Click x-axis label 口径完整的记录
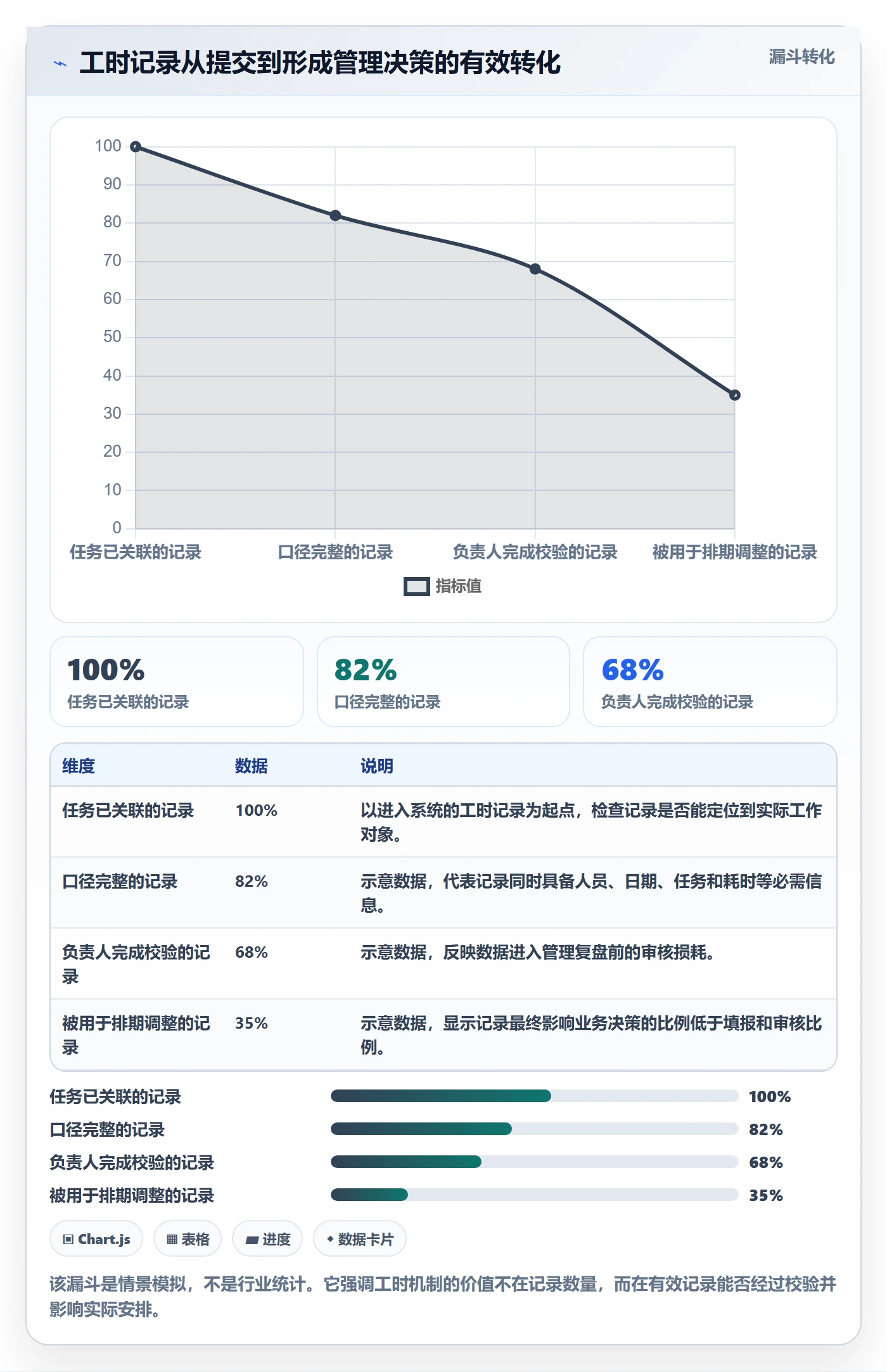Screen dimensions: 887x1372 pos(335,552)
